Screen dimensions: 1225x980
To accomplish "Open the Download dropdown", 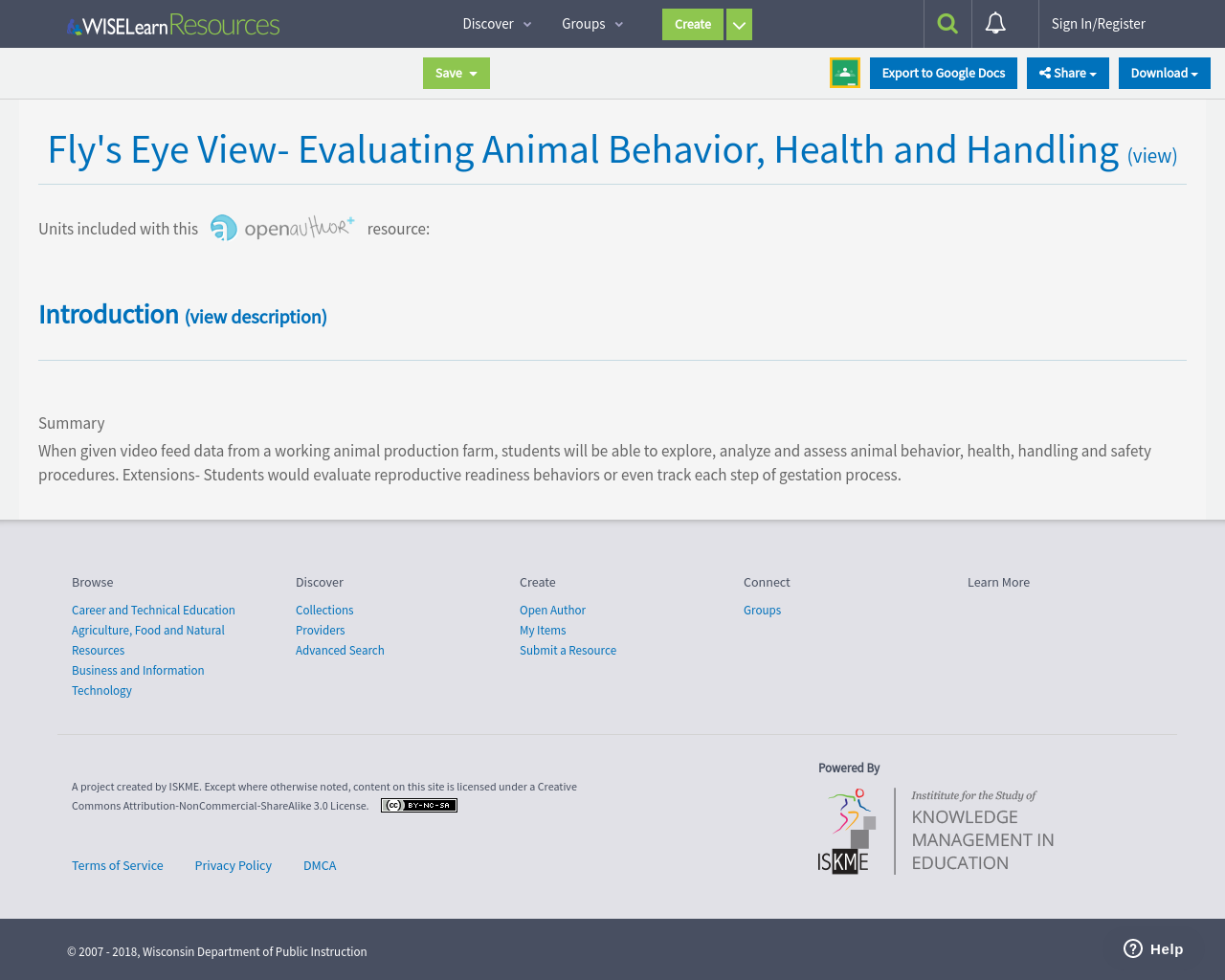I will 1164,72.
